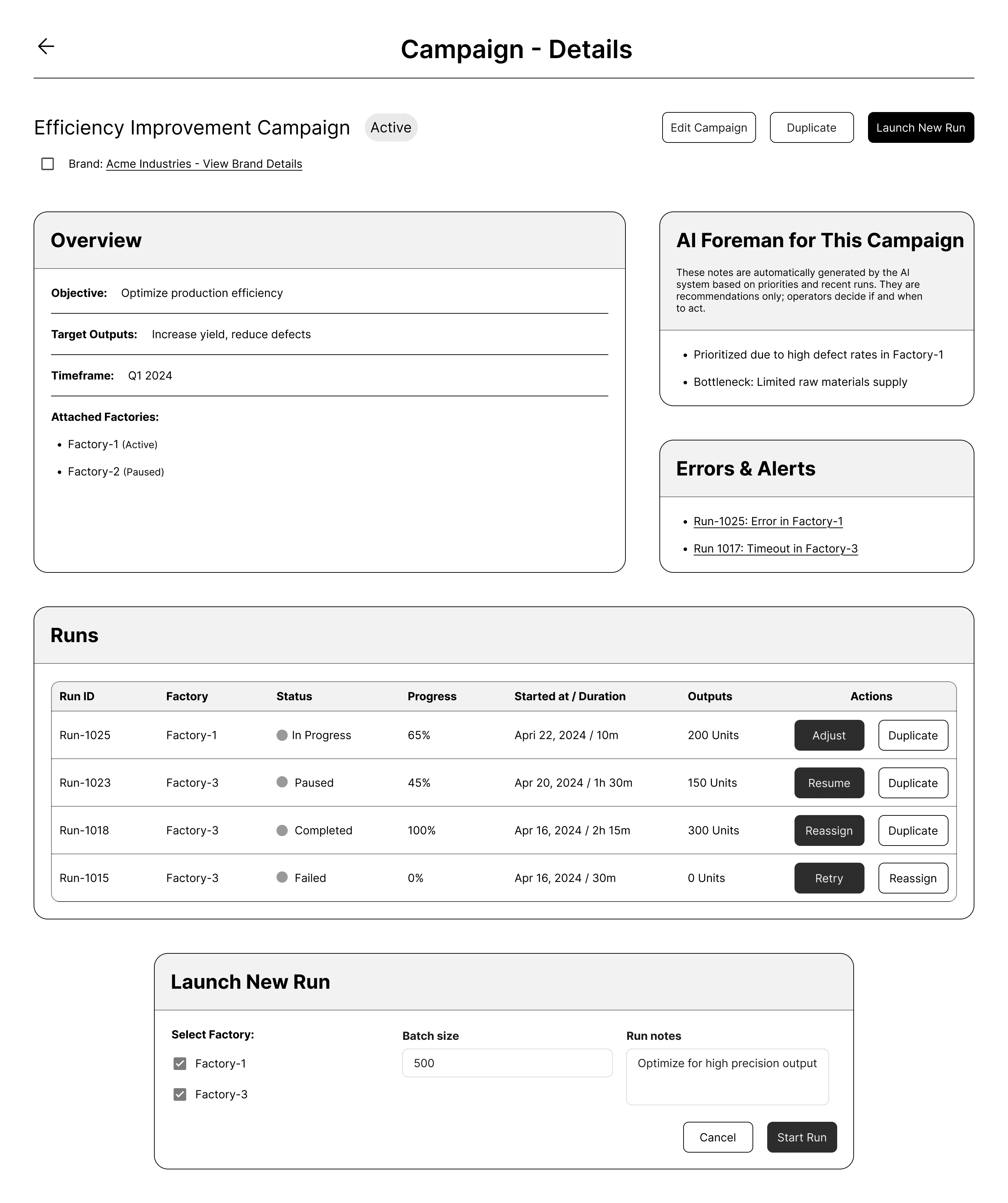Uncheck Factory-3 in Select Factory
The height and width of the screenshot is (1203, 1008).
click(180, 1095)
